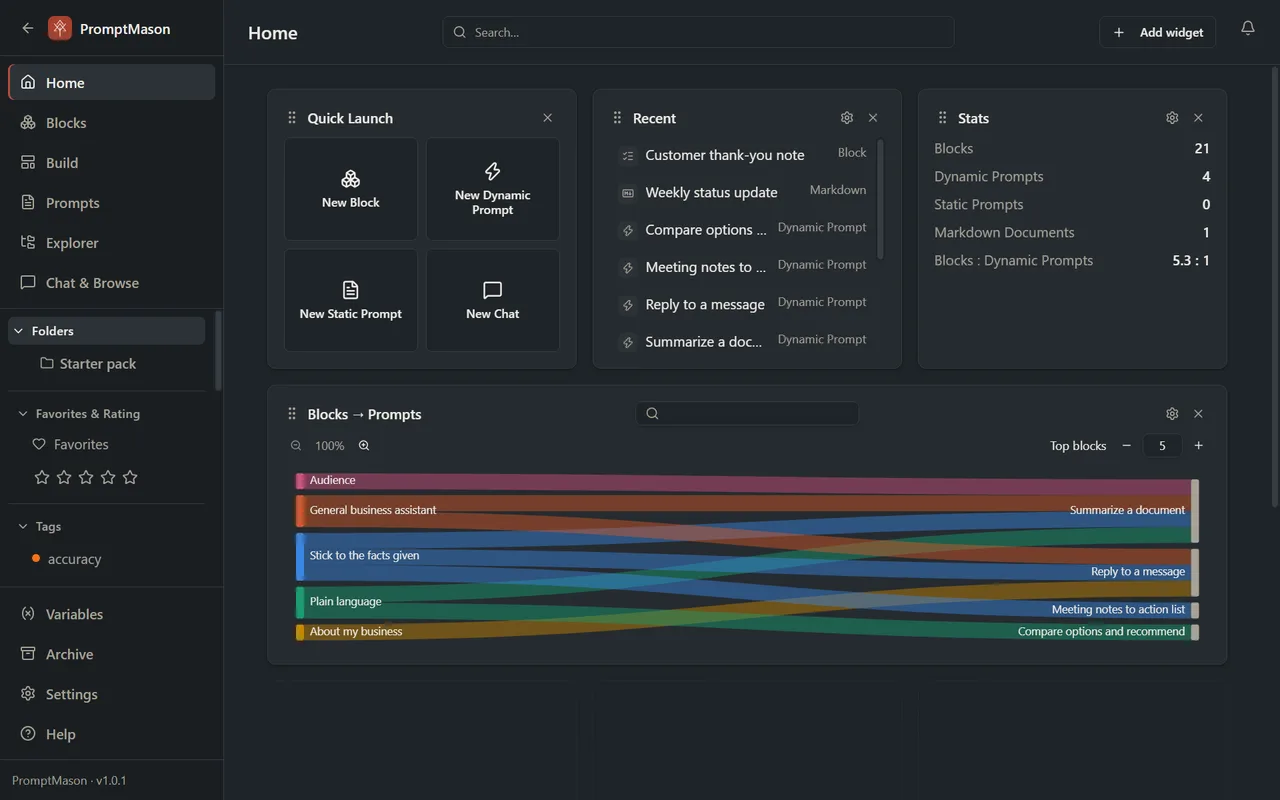
Task: Open the Build page
Action: click(112, 163)
